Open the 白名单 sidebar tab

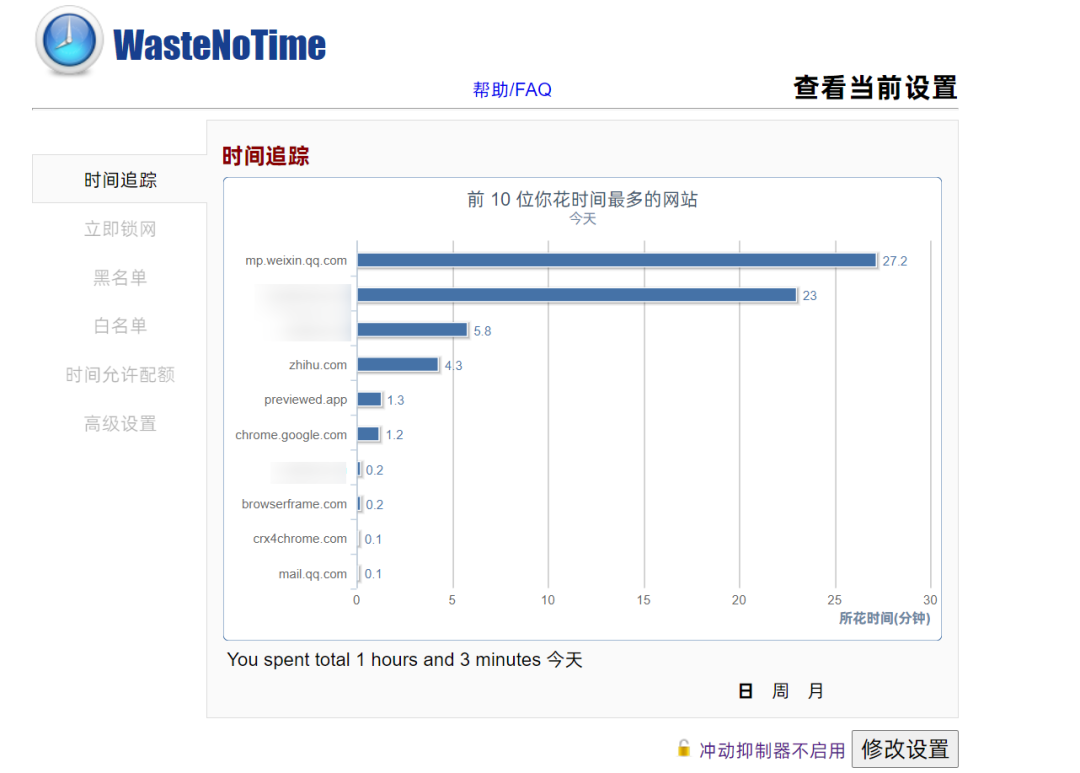(120, 326)
